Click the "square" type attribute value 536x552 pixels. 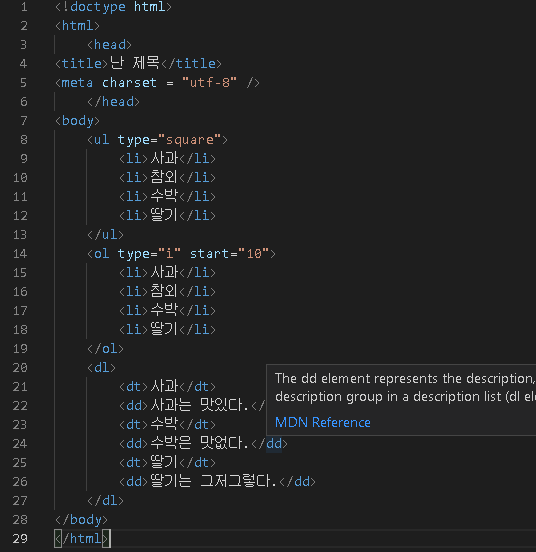(190, 140)
